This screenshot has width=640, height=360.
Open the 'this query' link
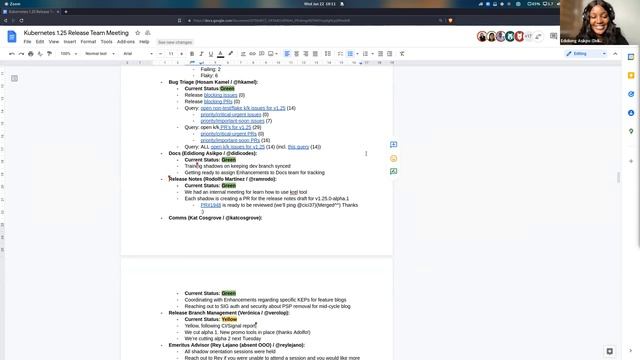point(298,147)
